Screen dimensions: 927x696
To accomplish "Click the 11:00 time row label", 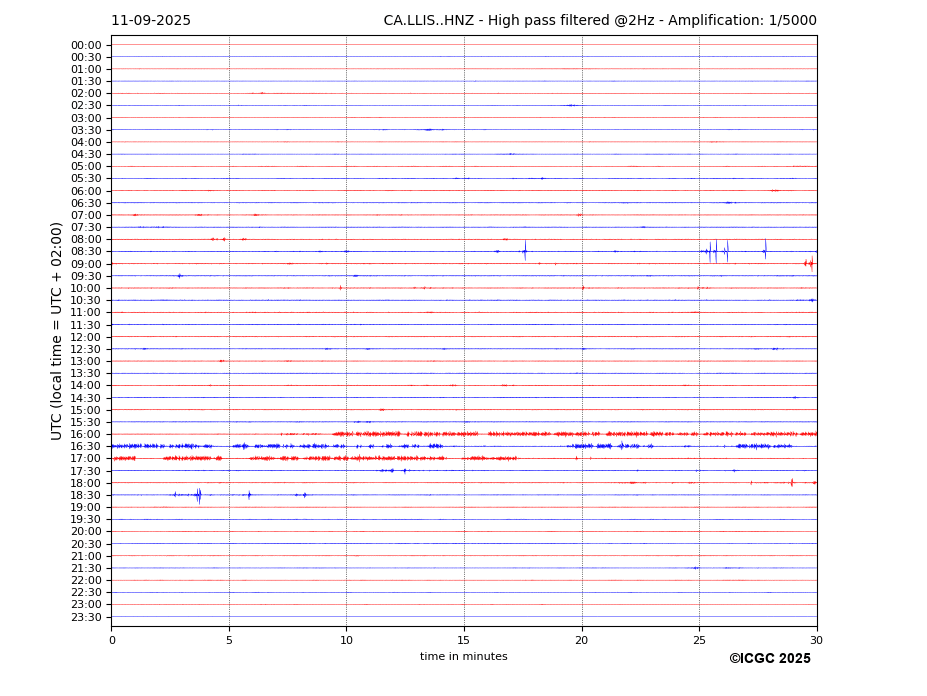I will [86, 313].
